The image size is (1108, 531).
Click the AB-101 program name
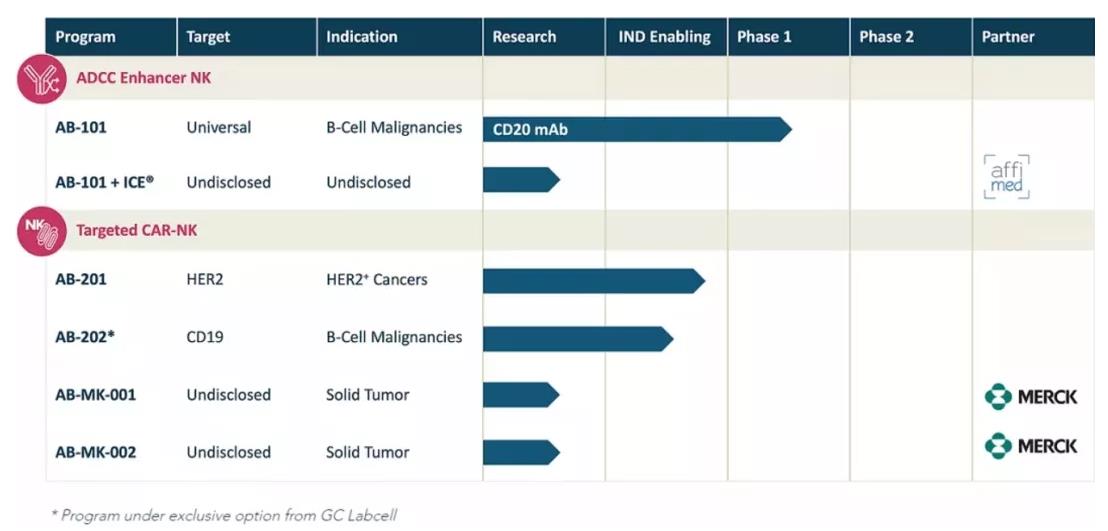81,128
